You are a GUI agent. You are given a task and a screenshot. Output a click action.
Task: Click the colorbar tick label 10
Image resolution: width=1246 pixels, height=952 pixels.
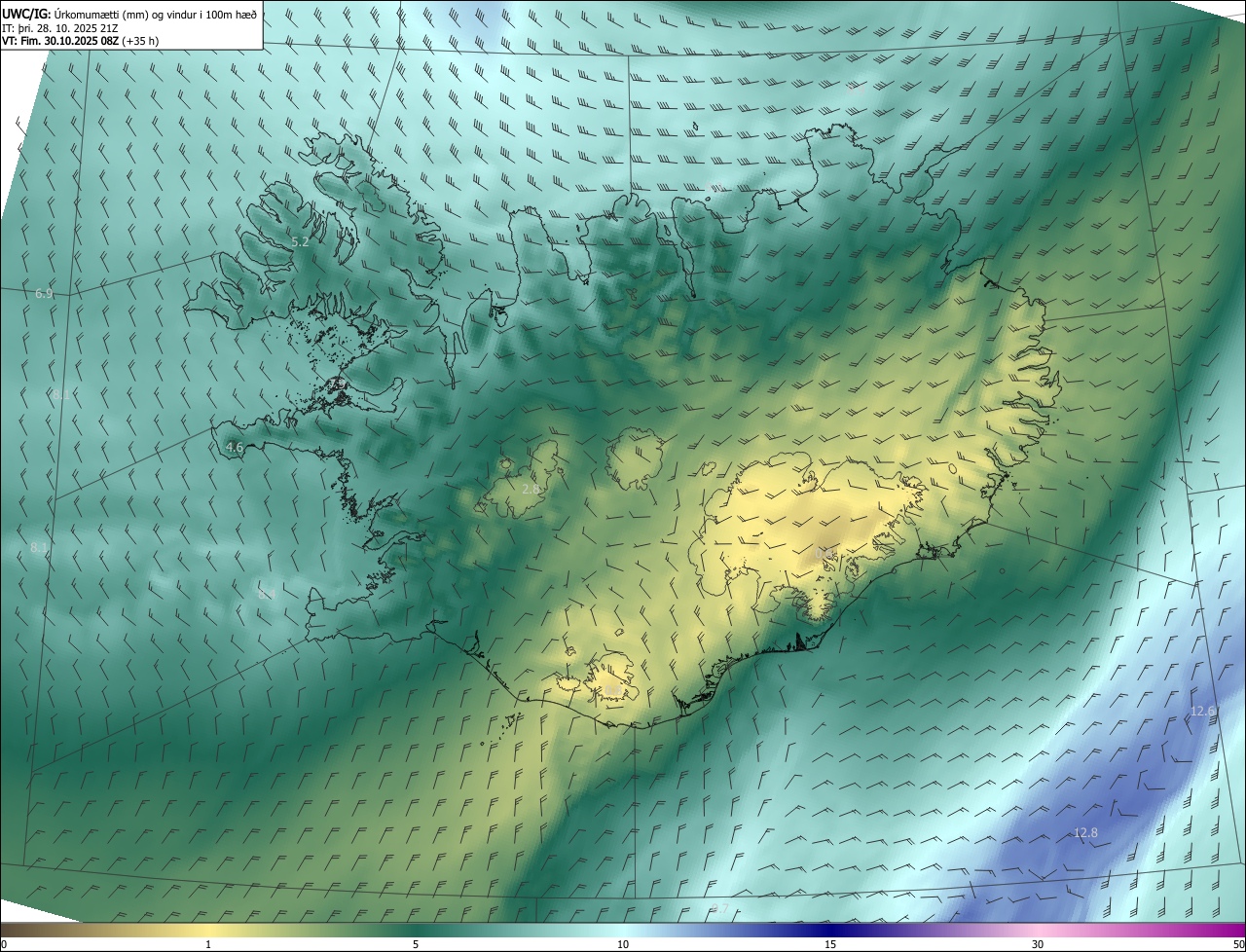[x=623, y=944]
